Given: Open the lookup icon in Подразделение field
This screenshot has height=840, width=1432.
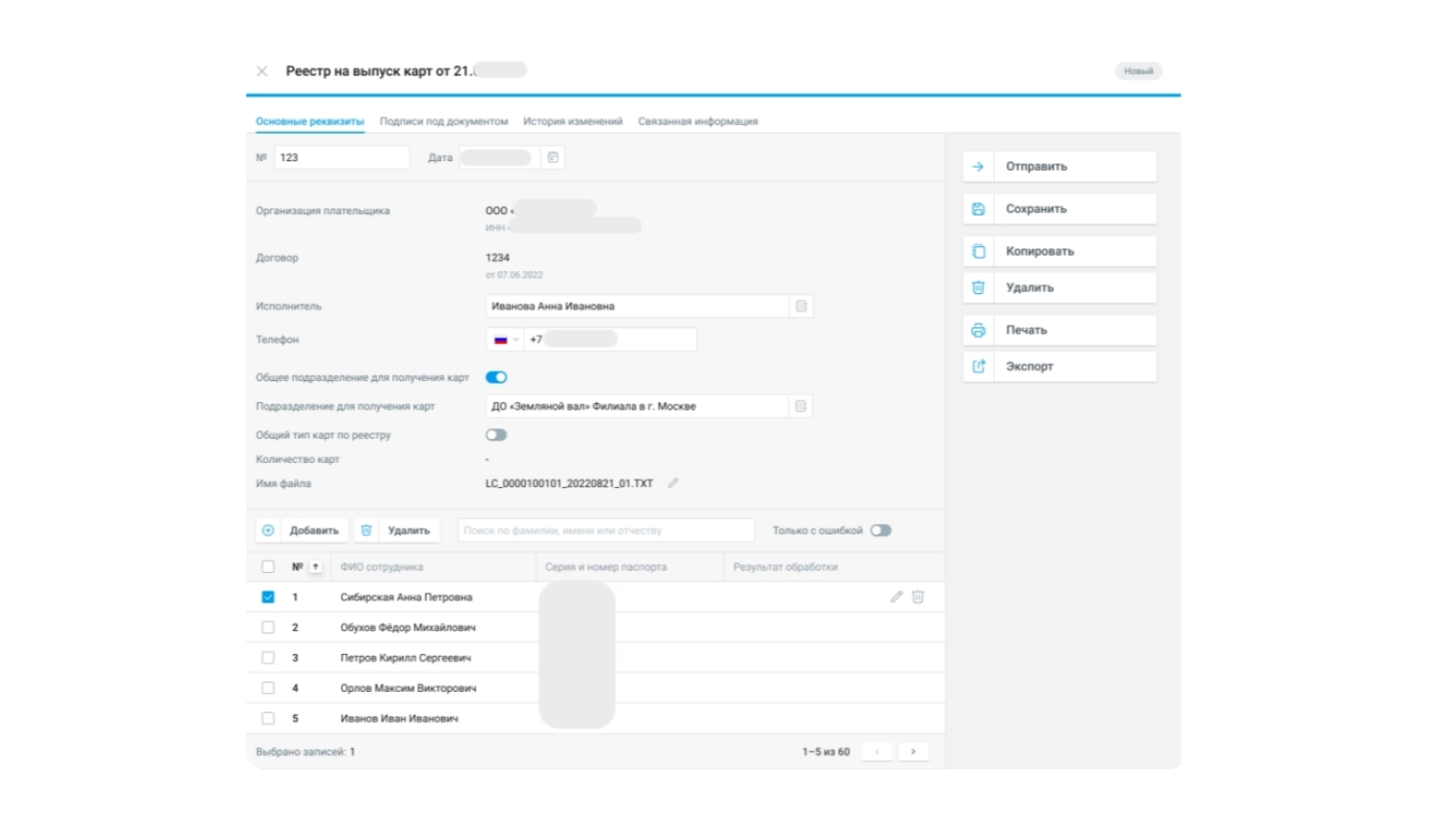Looking at the screenshot, I should 801,406.
